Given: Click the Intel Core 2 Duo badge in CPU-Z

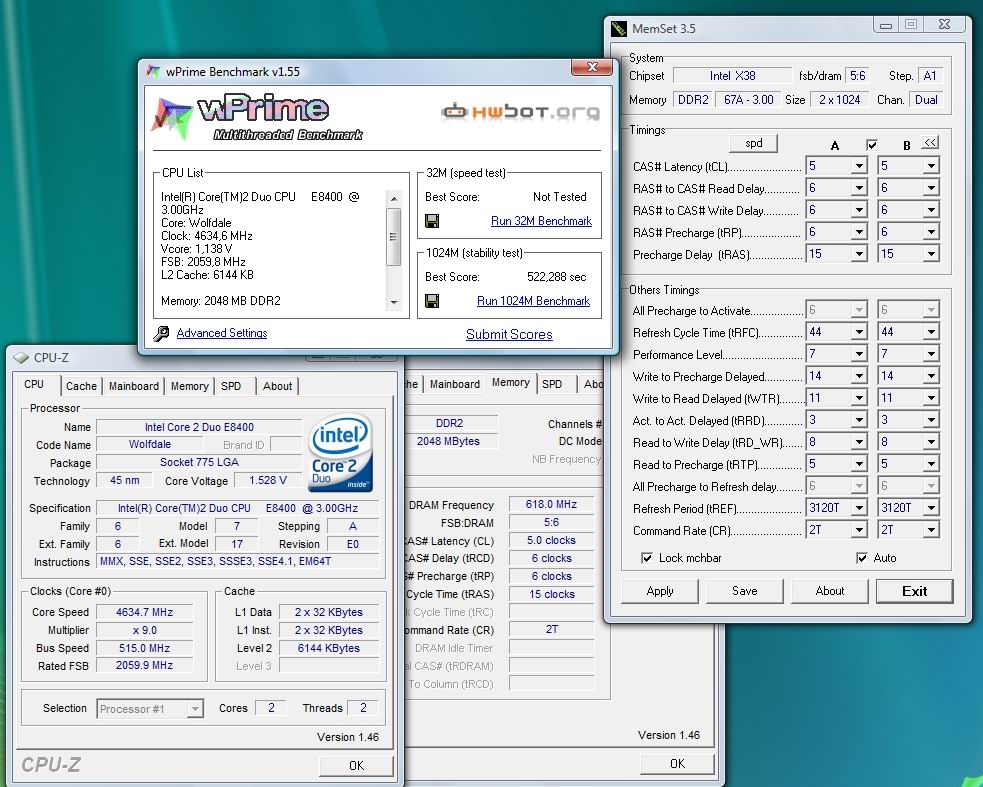Looking at the screenshot, I should click(340, 452).
